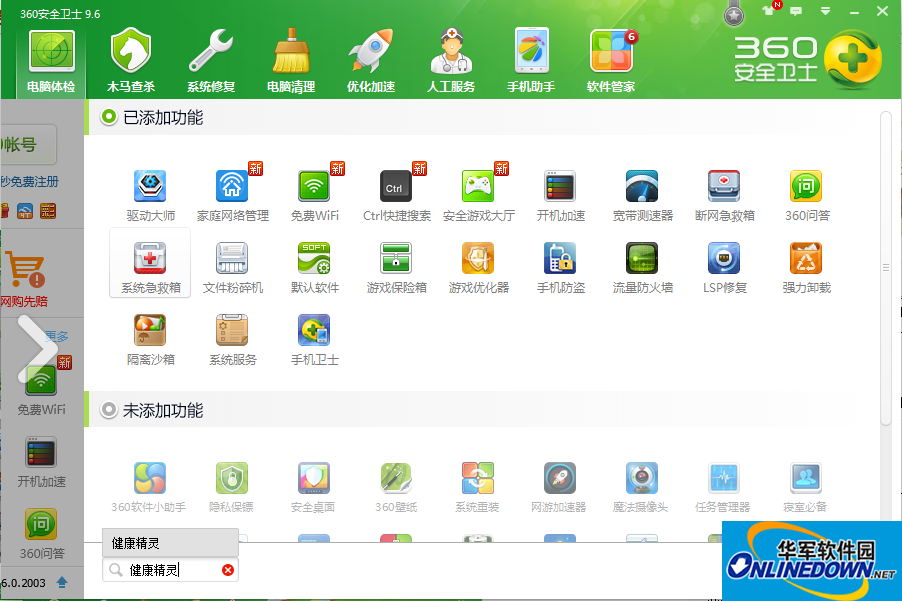
Task: Open 手机助手 phone assistant tab
Action: pyautogui.click(x=530, y=62)
